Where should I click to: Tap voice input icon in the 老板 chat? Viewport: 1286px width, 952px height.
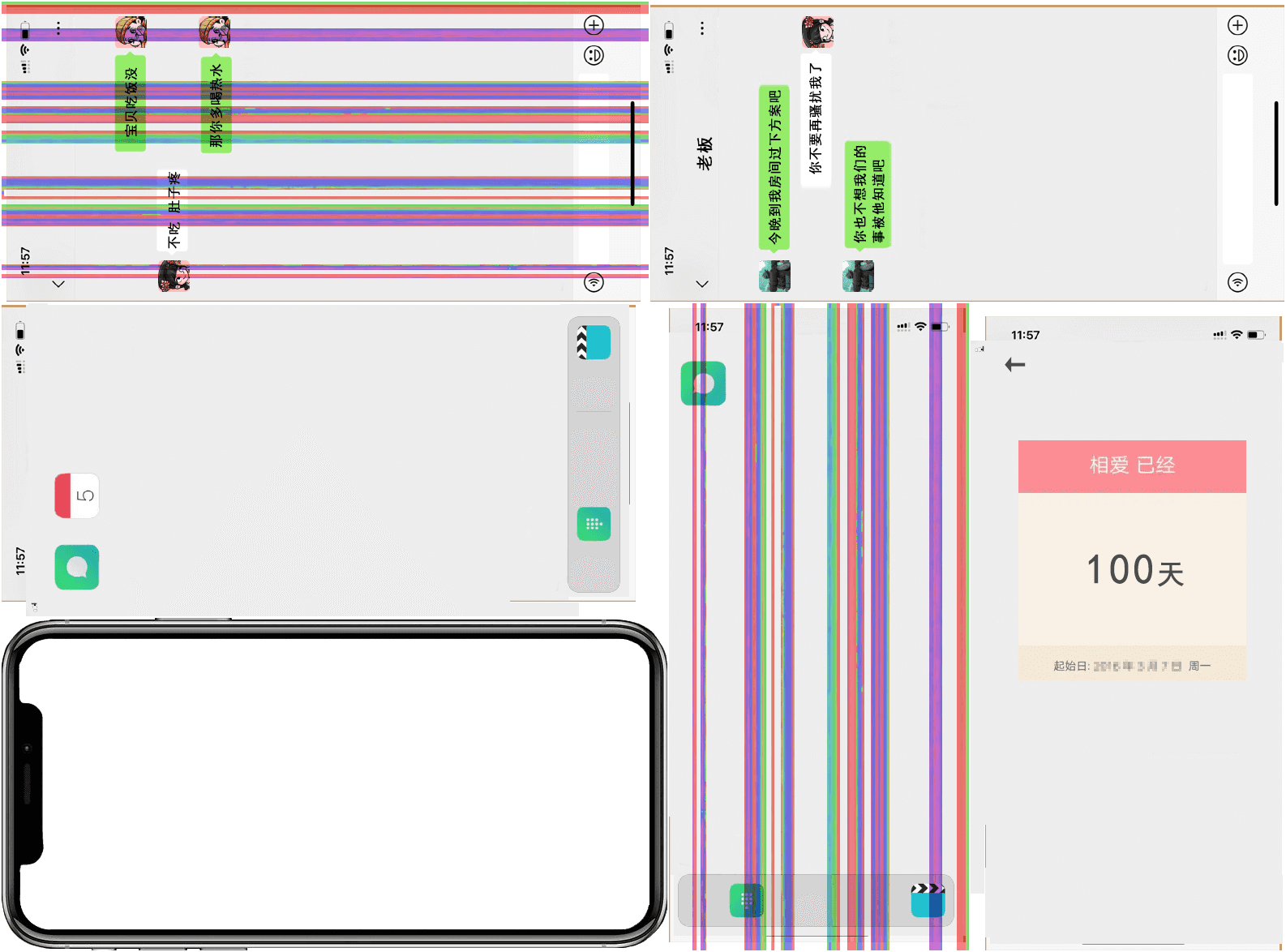[1237, 282]
